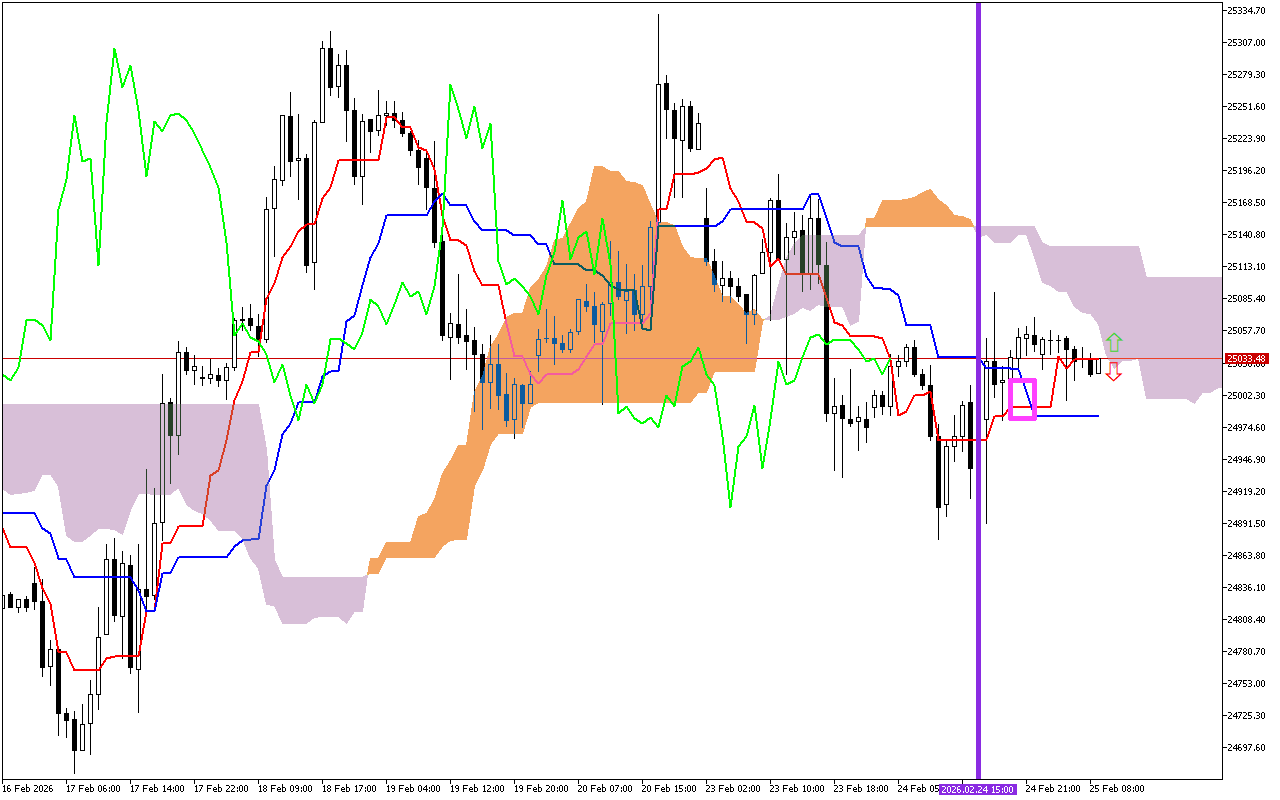This screenshot has width=1280, height=800.
Task: Click the 24863.80 price scale label
Action: tap(1246, 556)
